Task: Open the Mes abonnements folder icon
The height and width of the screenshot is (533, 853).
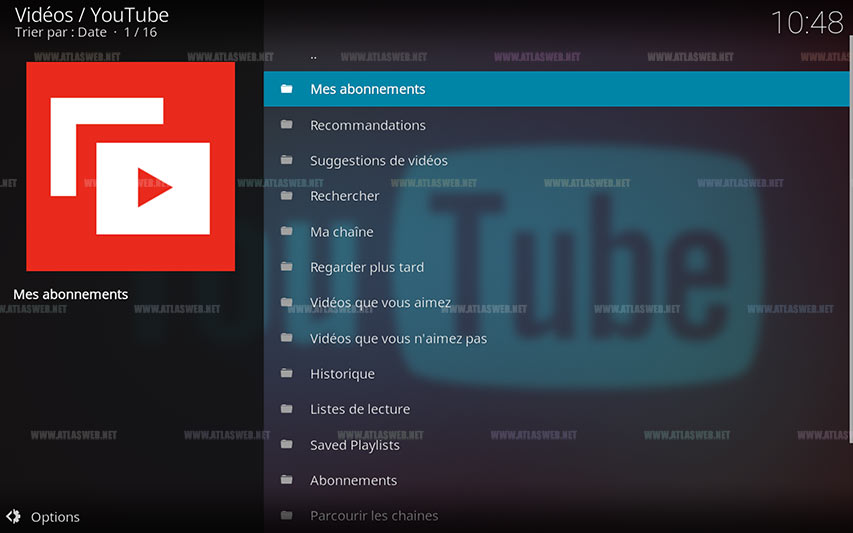Action: [x=287, y=89]
